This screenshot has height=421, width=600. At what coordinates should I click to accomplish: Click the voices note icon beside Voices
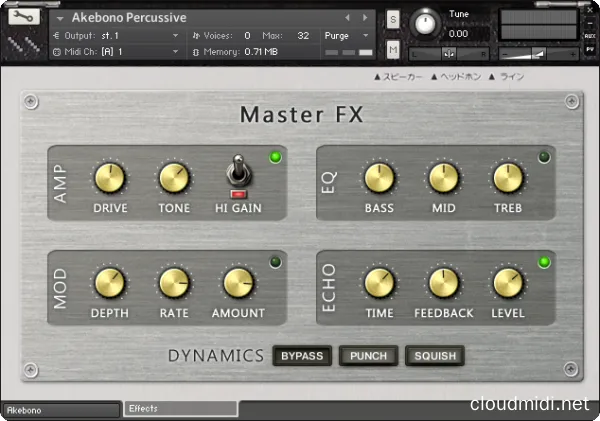(196, 36)
